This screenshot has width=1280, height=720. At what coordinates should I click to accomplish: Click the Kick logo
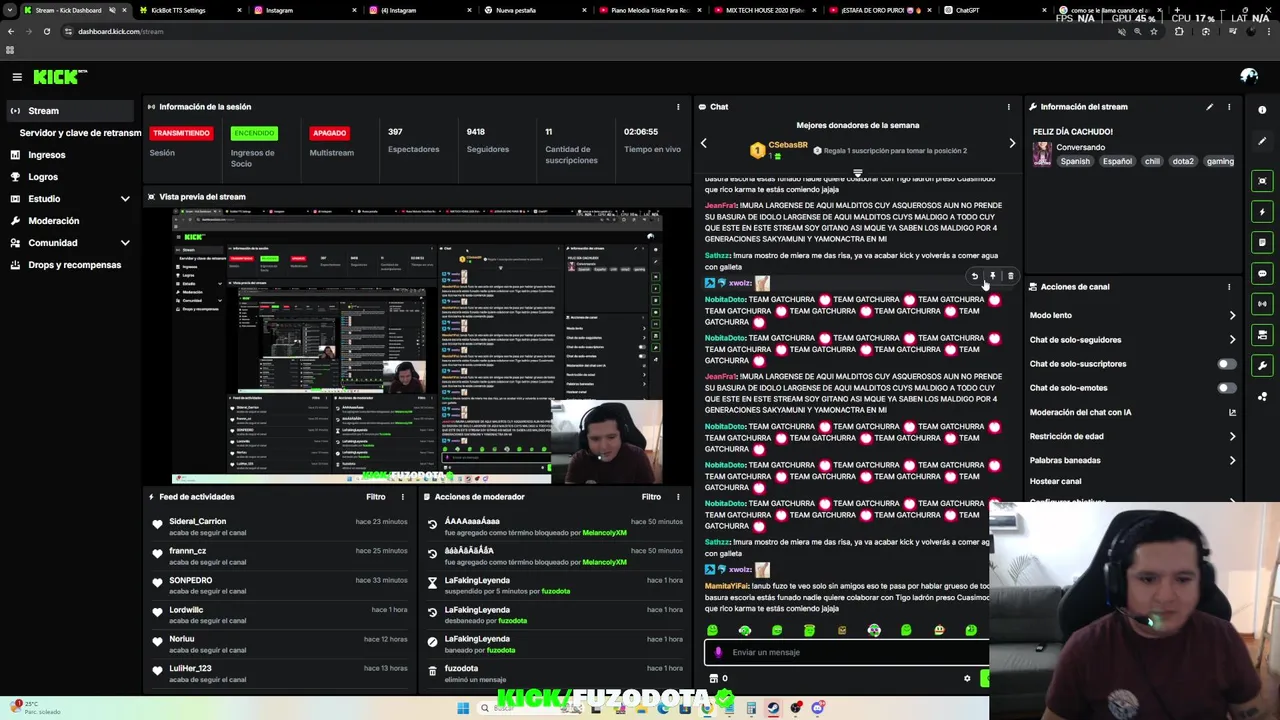click(60, 77)
